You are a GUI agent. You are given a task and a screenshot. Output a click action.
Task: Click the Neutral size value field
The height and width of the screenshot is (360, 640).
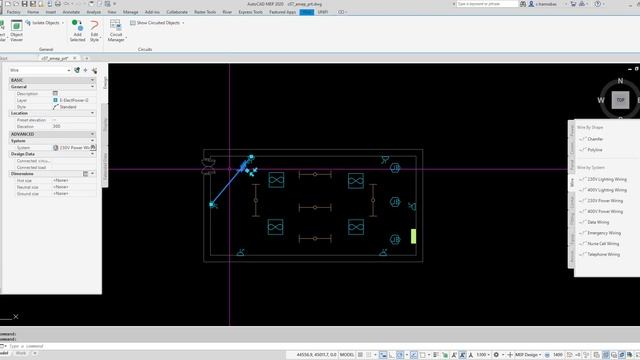coord(74,187)
